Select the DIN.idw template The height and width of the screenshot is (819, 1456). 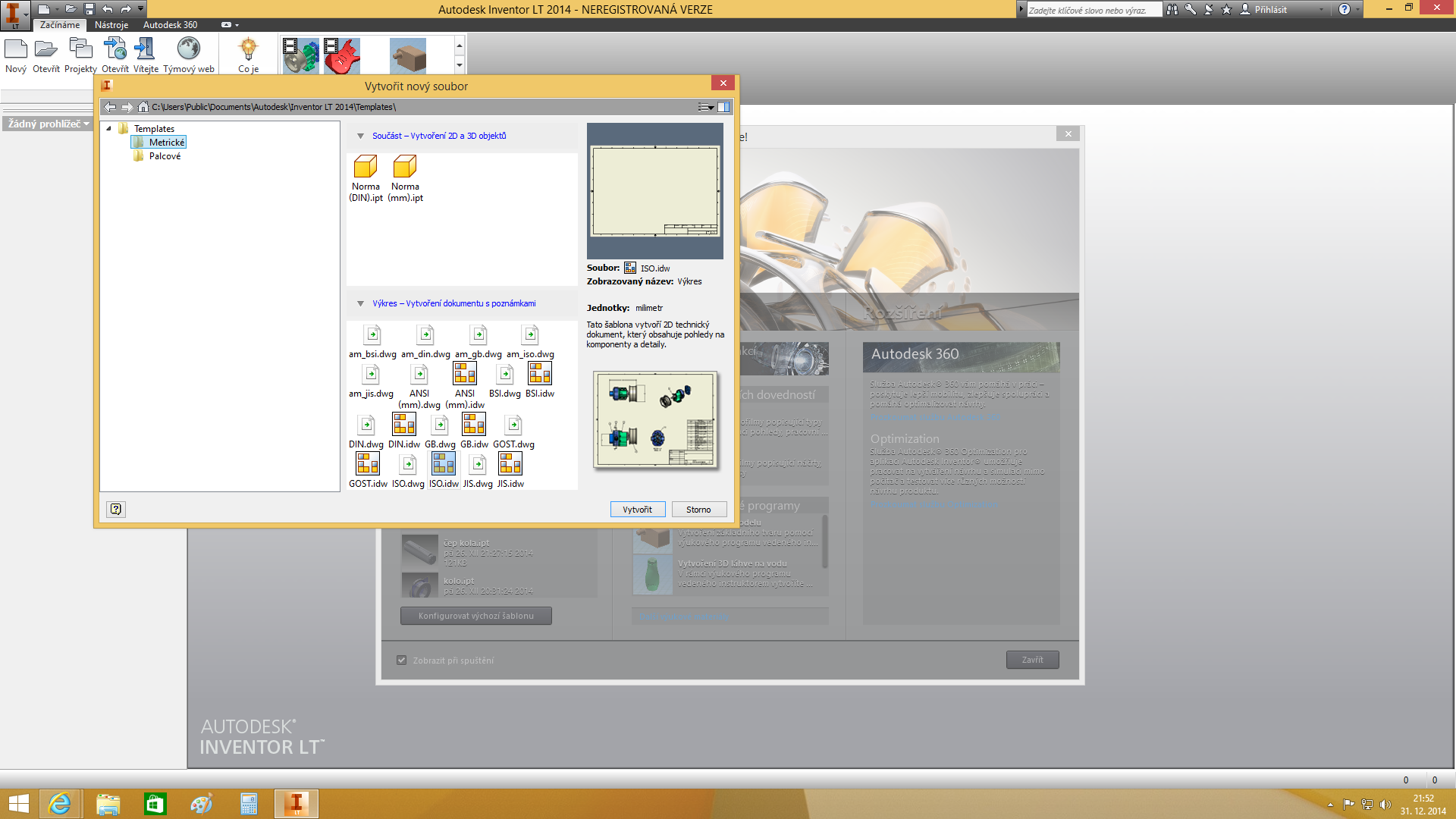pyautogui.click(x=404, y=432)
